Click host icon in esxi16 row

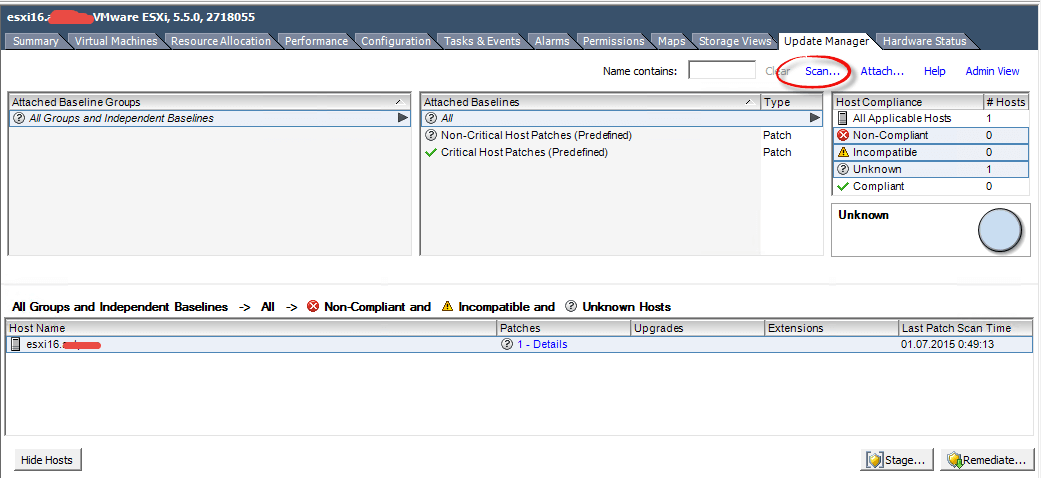tap(16, 345)
